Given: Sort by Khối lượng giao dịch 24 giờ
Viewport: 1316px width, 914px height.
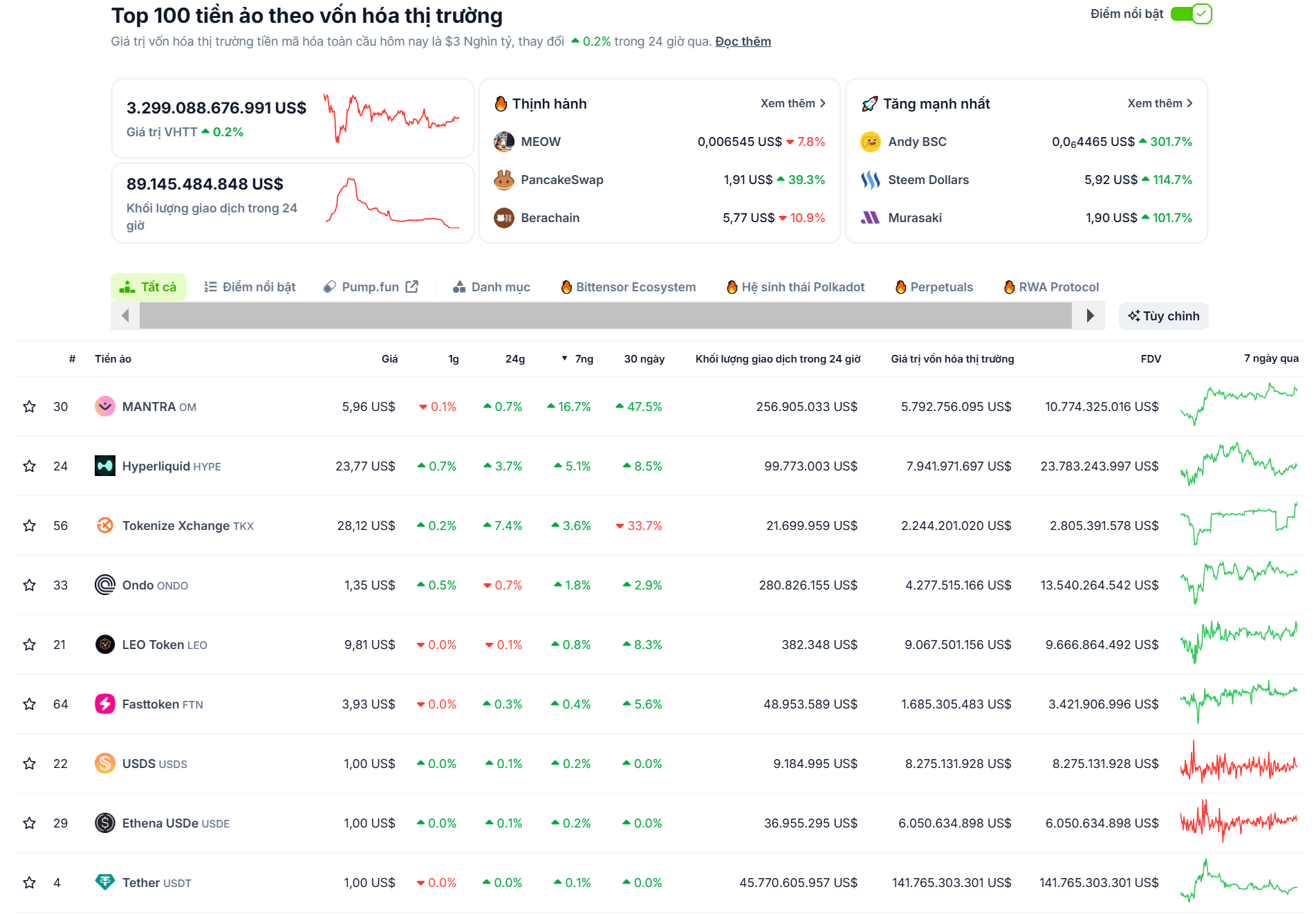Looking at the screenshot, I should pyautogui.click(x=778, y=358).
